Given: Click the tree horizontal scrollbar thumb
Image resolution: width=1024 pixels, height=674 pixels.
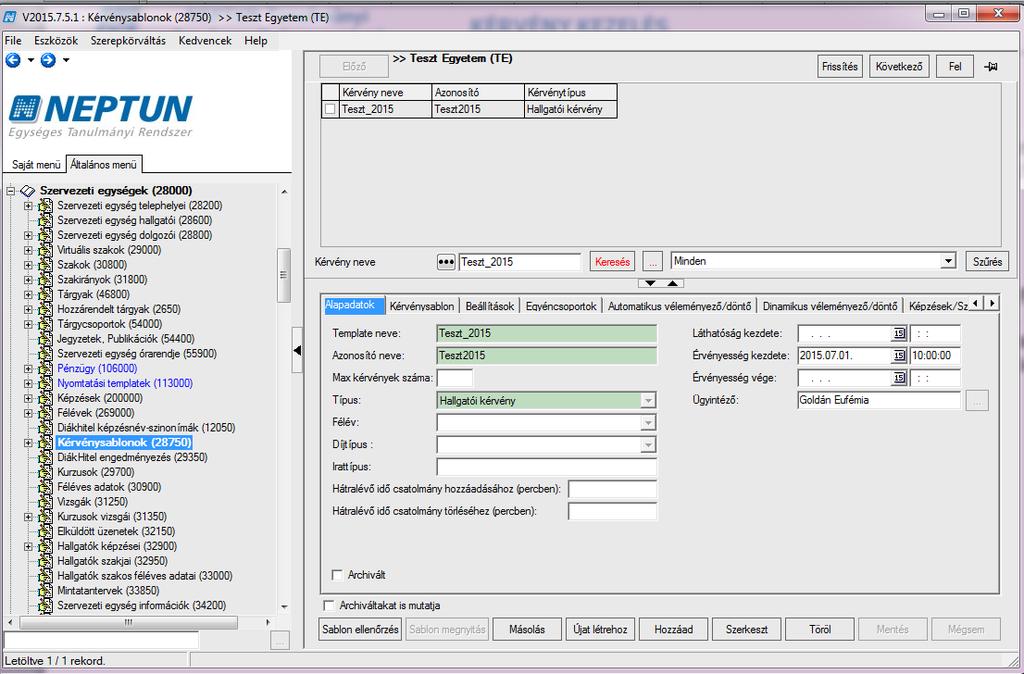Looking at the screenshot, I should (x=128, y=623).
